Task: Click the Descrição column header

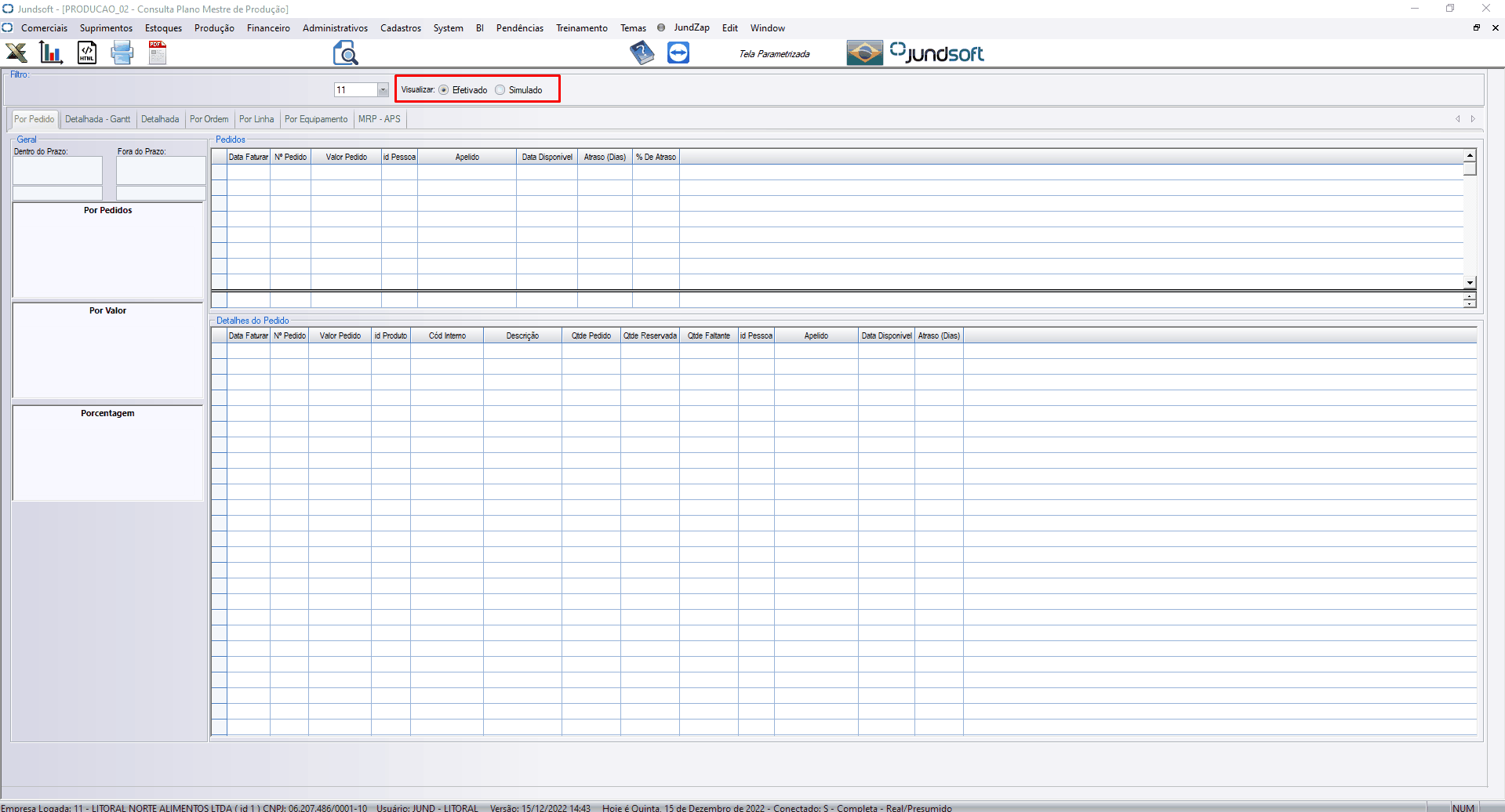Action: click(x=522, y=335)
